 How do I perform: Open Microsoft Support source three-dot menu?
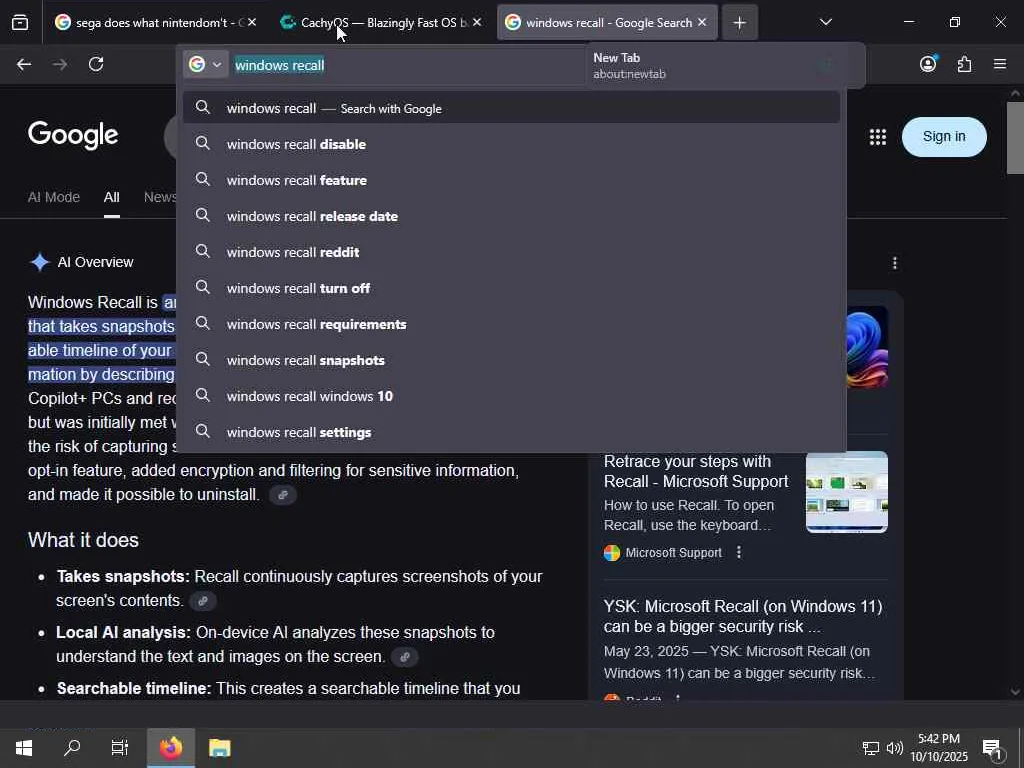739,552
